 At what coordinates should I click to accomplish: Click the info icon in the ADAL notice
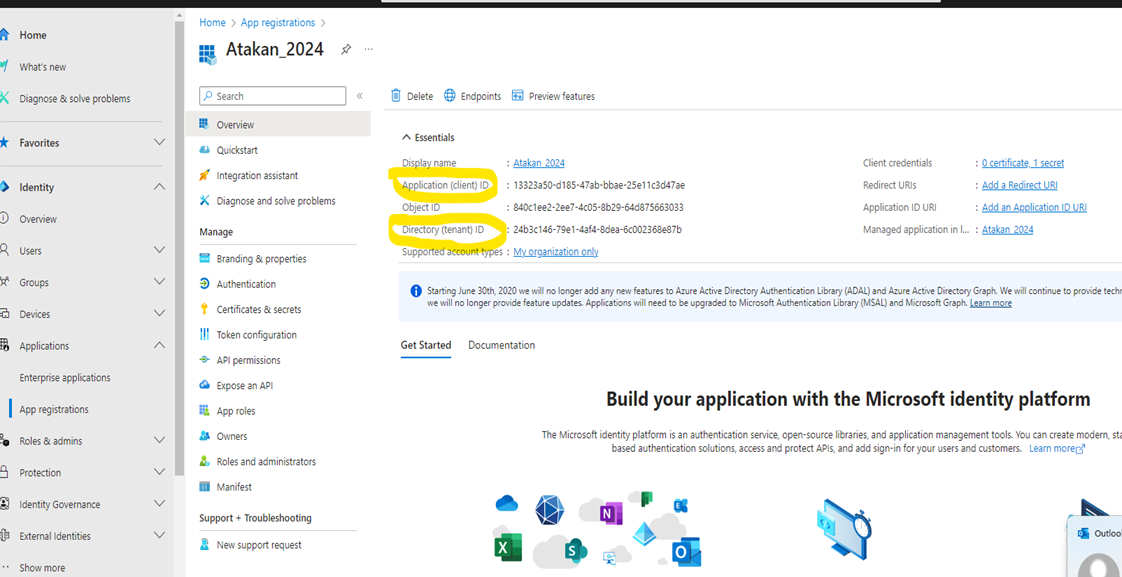tap(416, 291)
